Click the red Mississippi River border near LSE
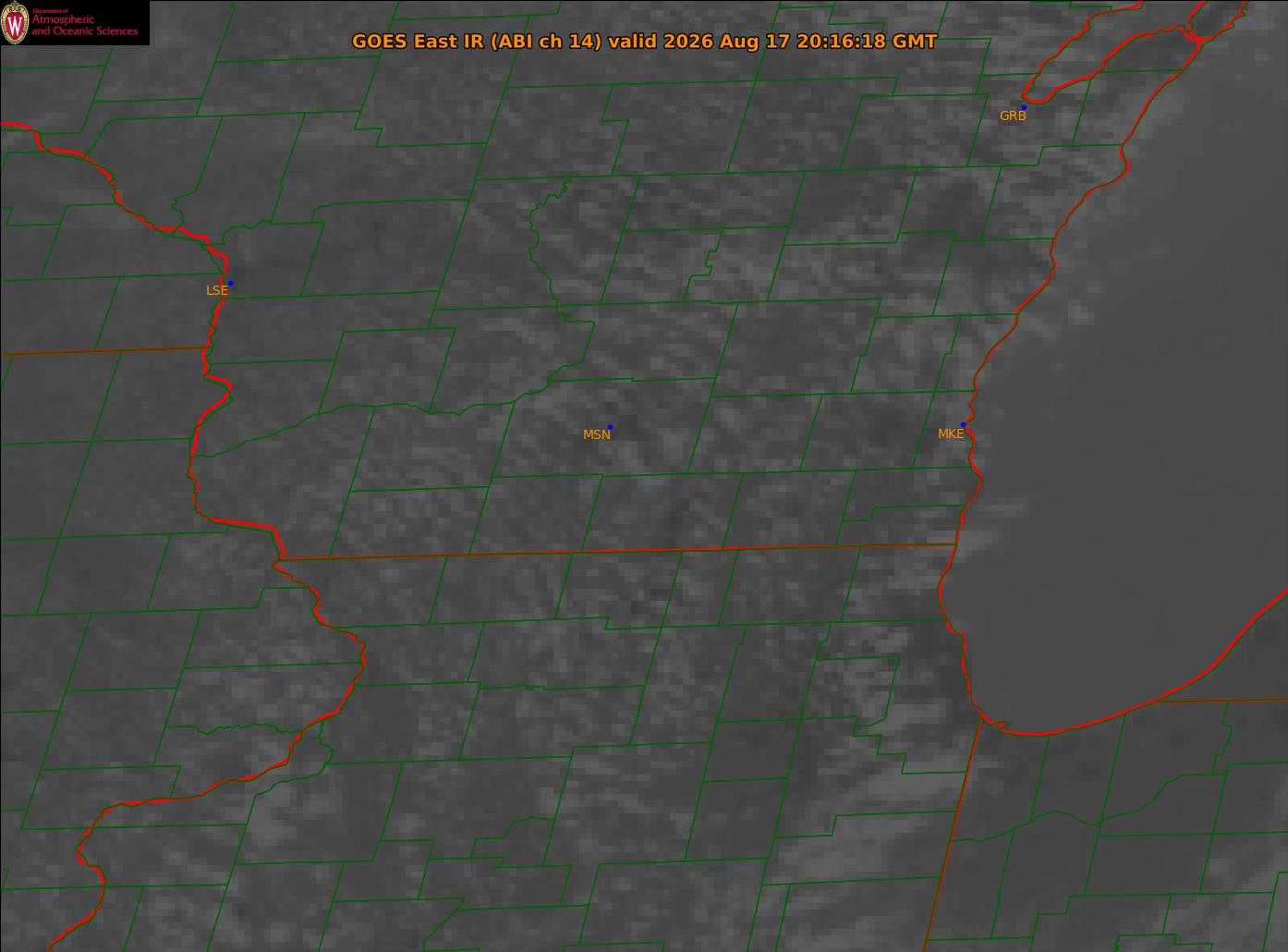Viewport: 1288px width, 952px height. (x=215, y=314)
